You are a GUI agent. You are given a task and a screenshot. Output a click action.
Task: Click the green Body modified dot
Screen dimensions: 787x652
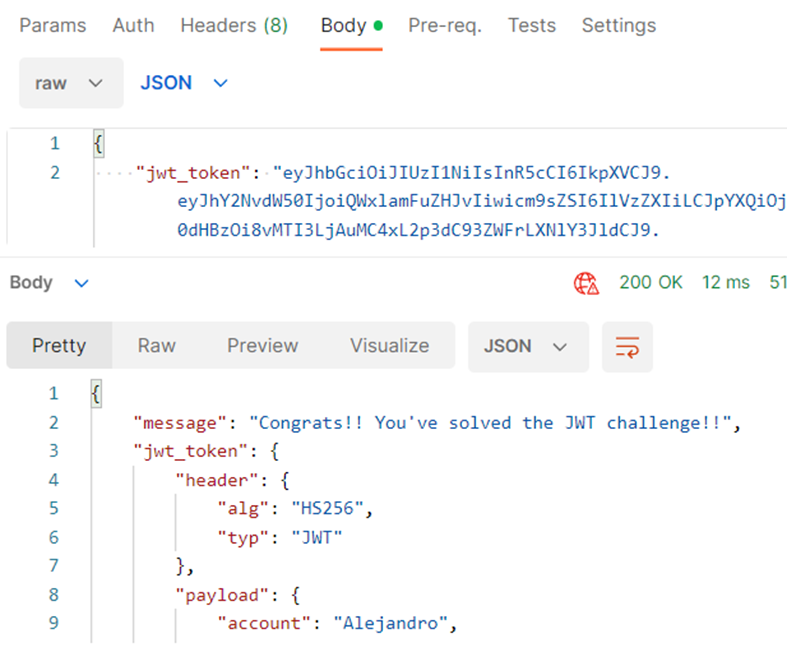pyautogui.click(x=378, y=26)
